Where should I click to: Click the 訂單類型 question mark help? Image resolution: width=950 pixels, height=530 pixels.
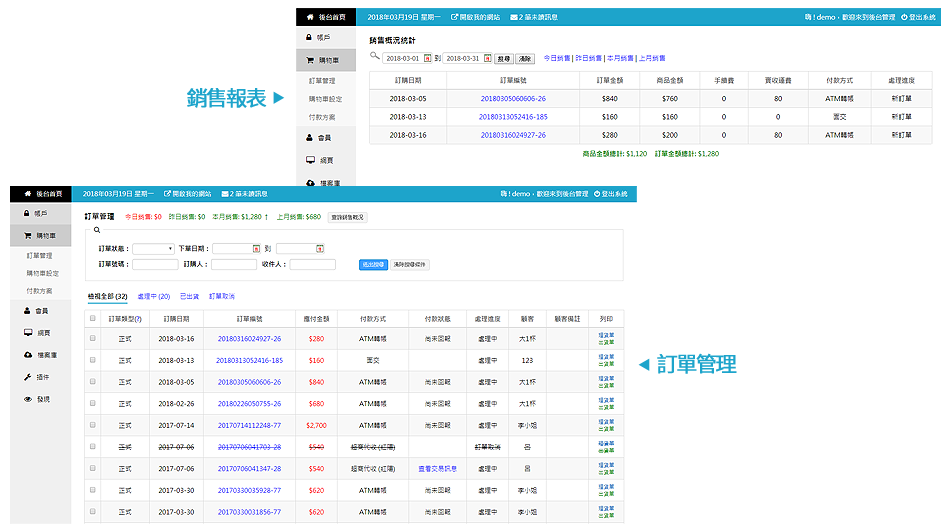138,319
